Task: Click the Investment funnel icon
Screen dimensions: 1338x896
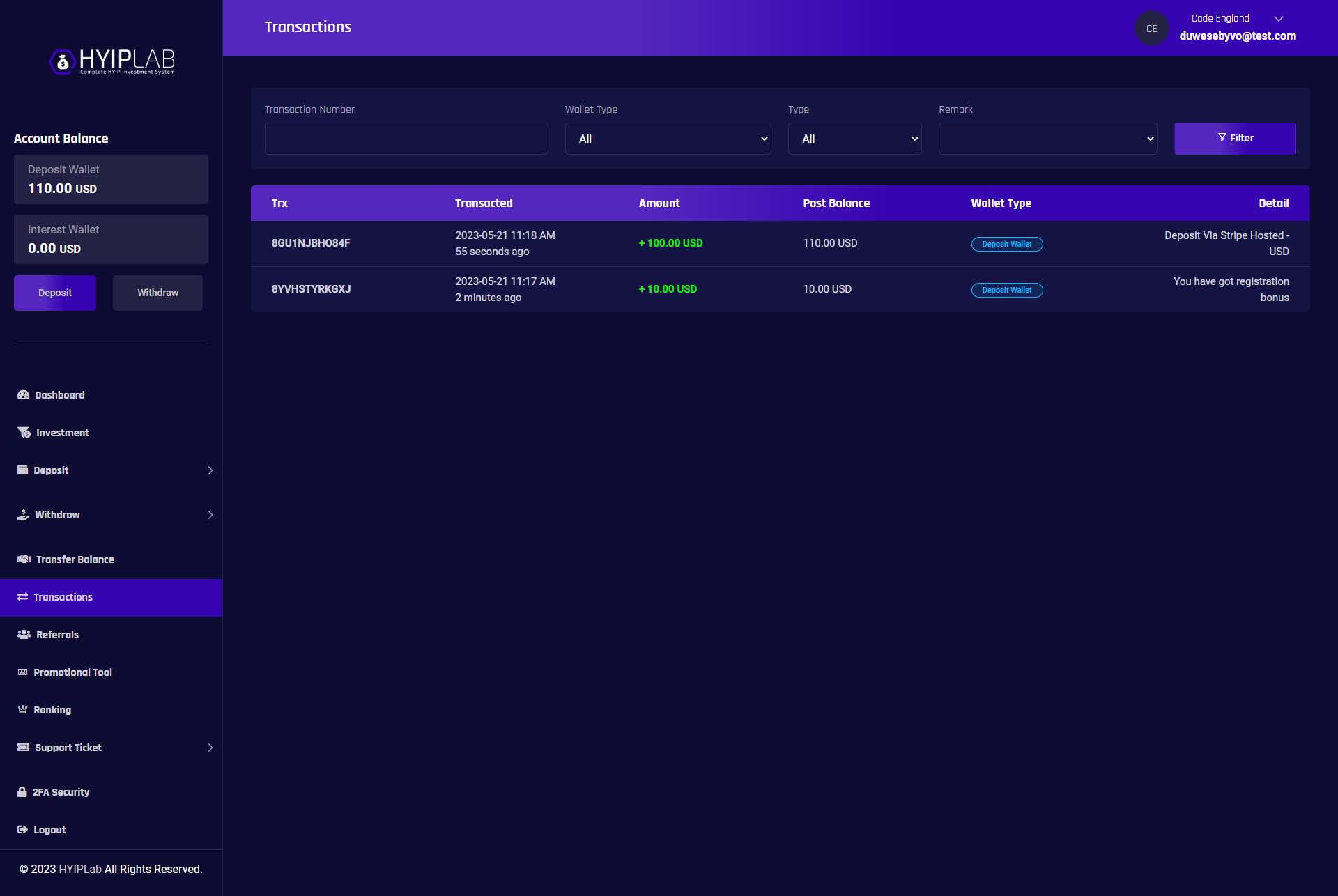Action: (x=24, y=433)
